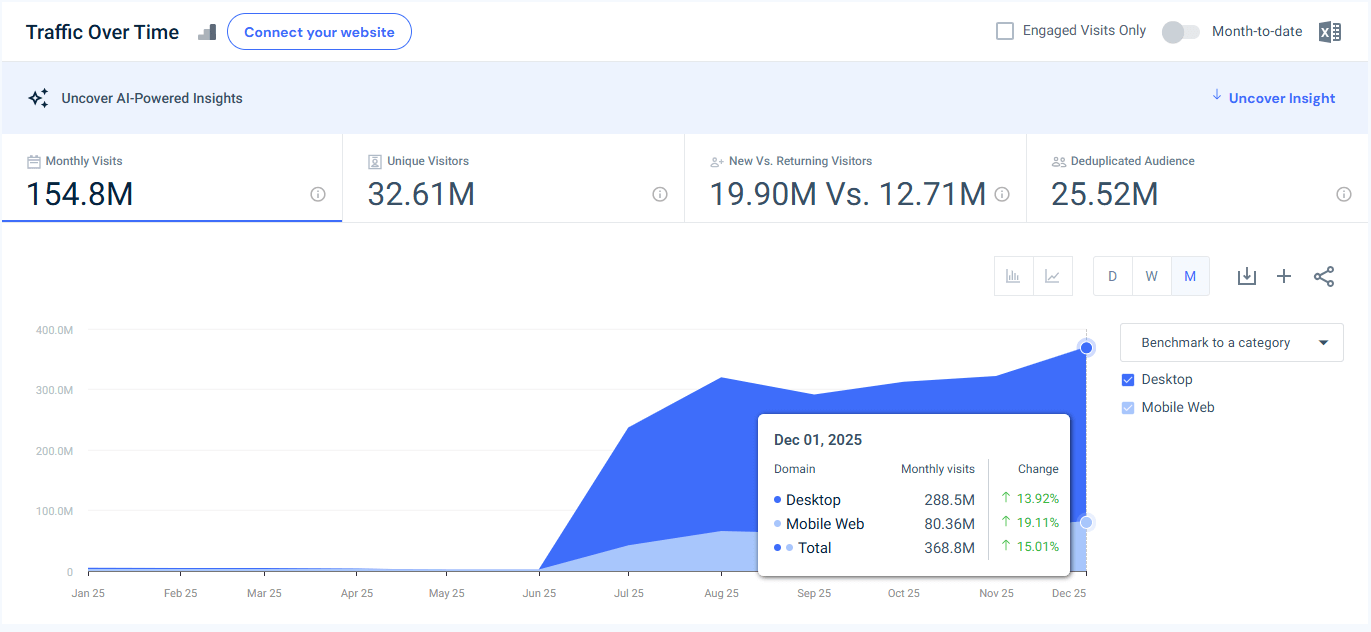Select the Dec 01 data point on chart

1086,347
